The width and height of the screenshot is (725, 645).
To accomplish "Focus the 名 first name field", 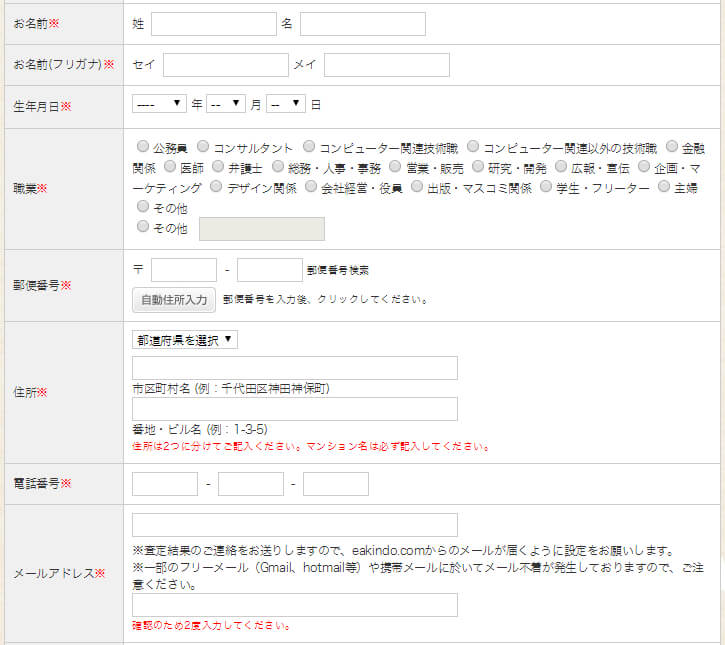I will [x=363, y=24].
